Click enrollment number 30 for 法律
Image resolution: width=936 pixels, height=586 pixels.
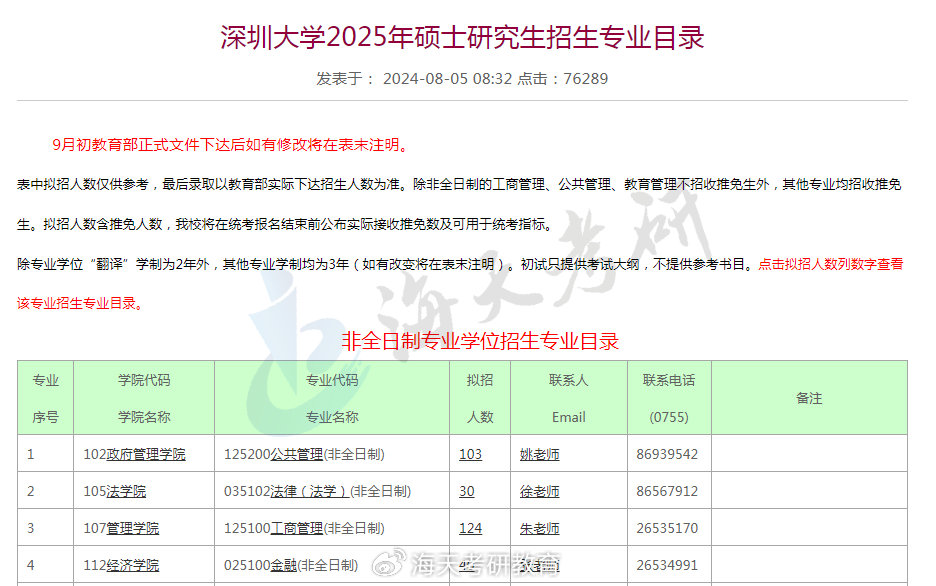click(467, 491)
